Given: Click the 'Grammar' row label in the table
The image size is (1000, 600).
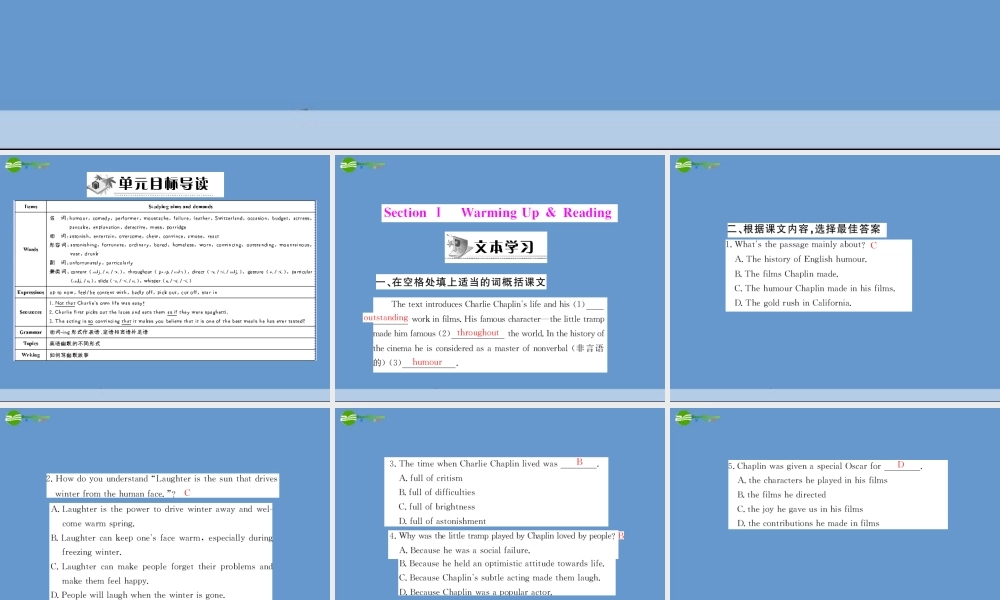Looking at the screenshot, I should click(x=31, y=332).
